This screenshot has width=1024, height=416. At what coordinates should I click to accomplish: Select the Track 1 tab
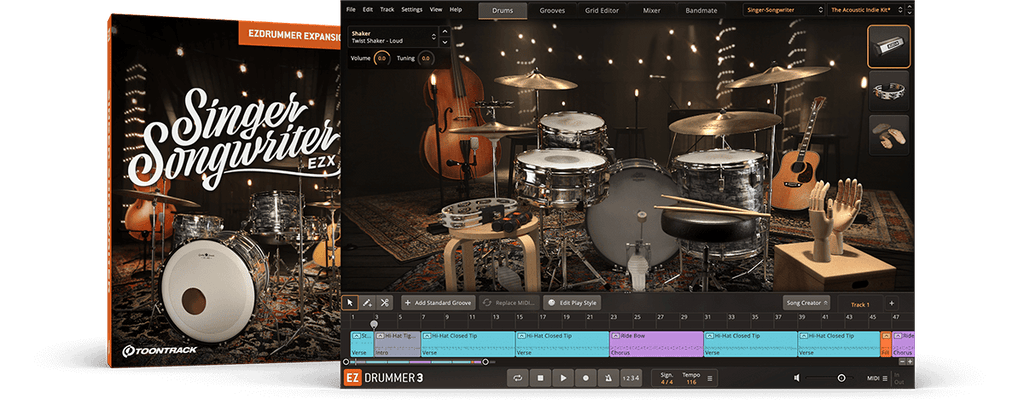(860, 304)
